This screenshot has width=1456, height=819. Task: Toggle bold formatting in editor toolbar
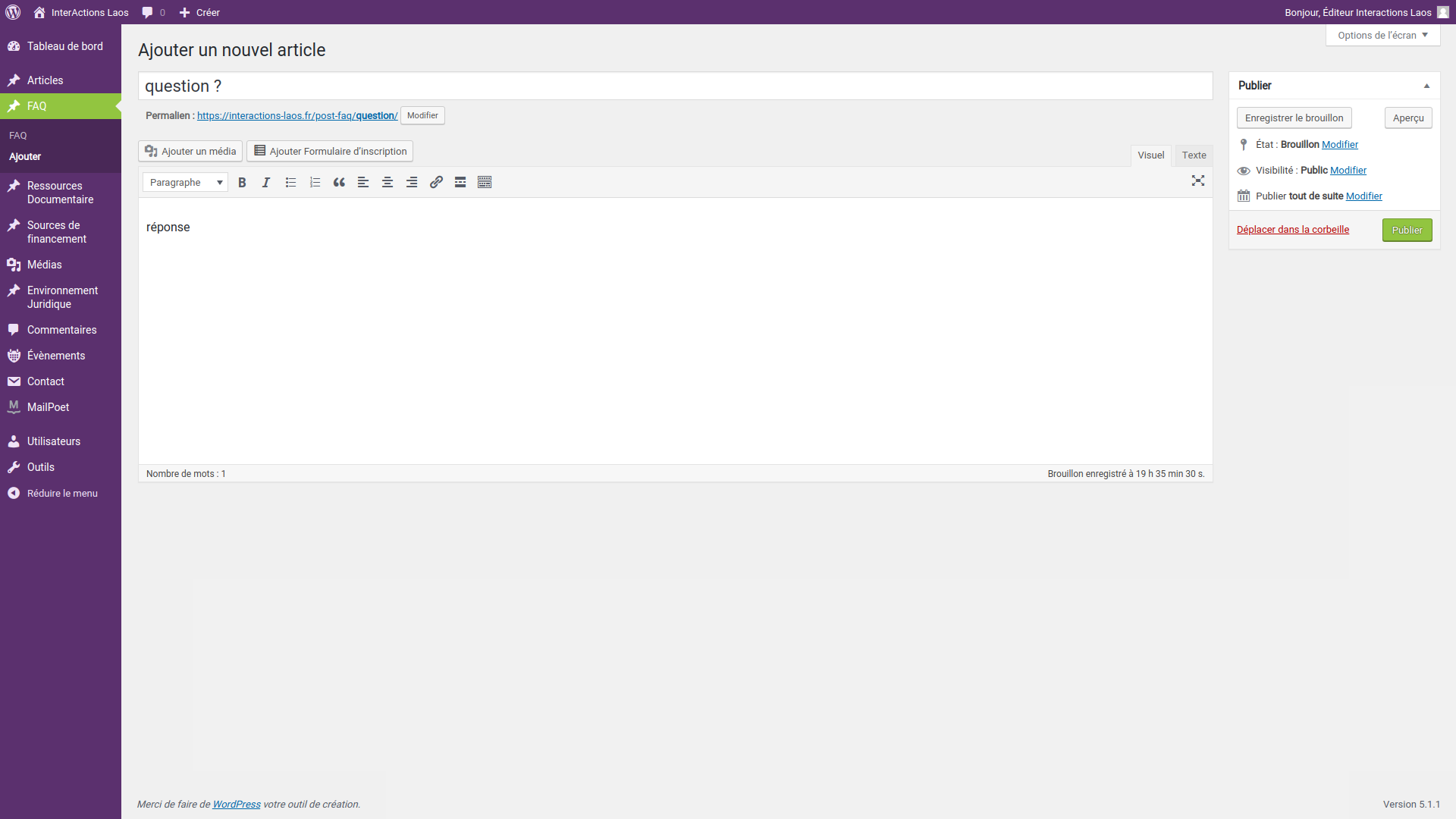(x=242, y=183)
